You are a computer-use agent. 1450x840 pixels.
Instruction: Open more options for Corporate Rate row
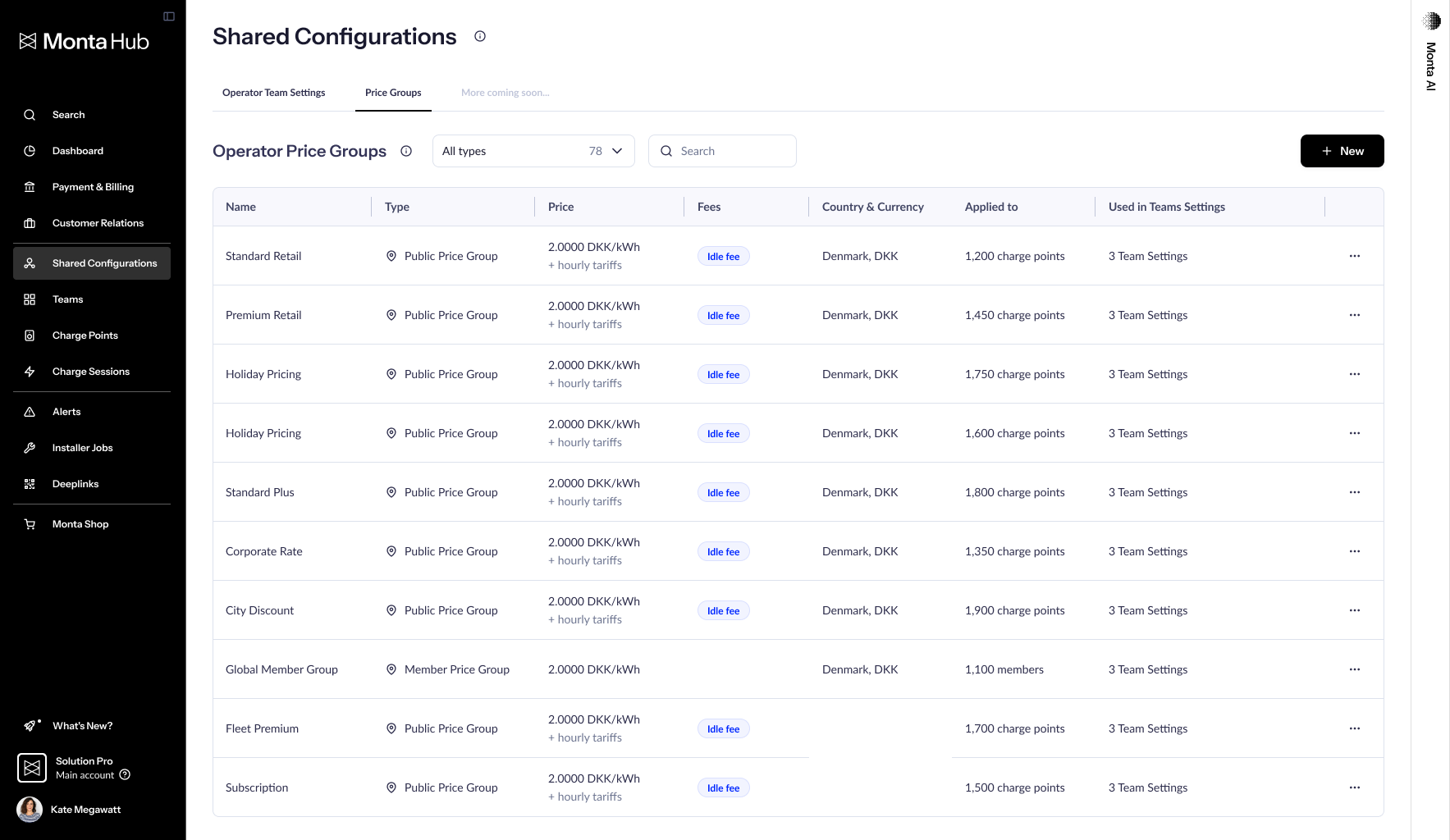coord(1355,551)
